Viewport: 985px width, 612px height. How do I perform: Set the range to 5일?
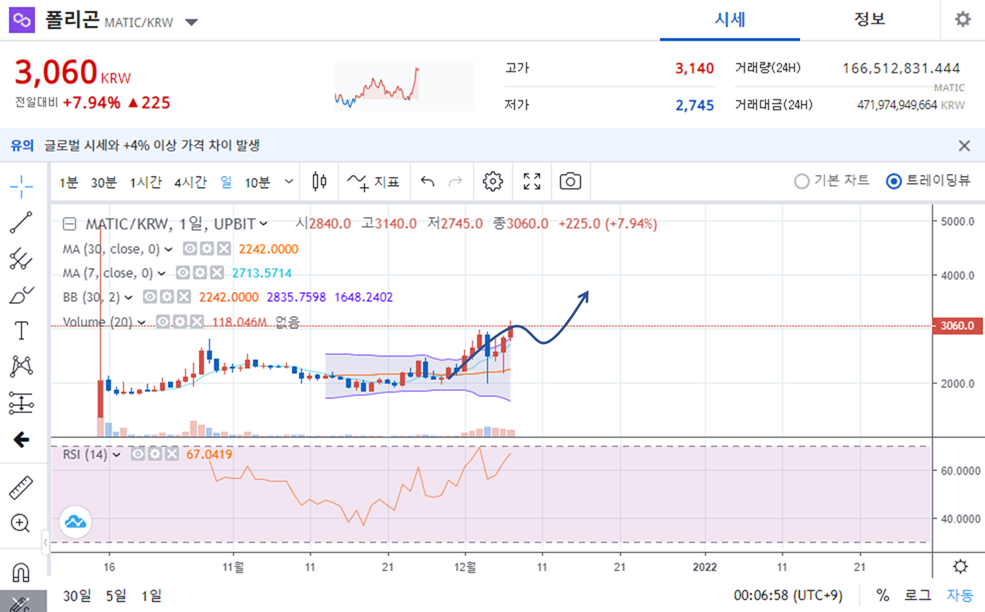pos(116,595)
